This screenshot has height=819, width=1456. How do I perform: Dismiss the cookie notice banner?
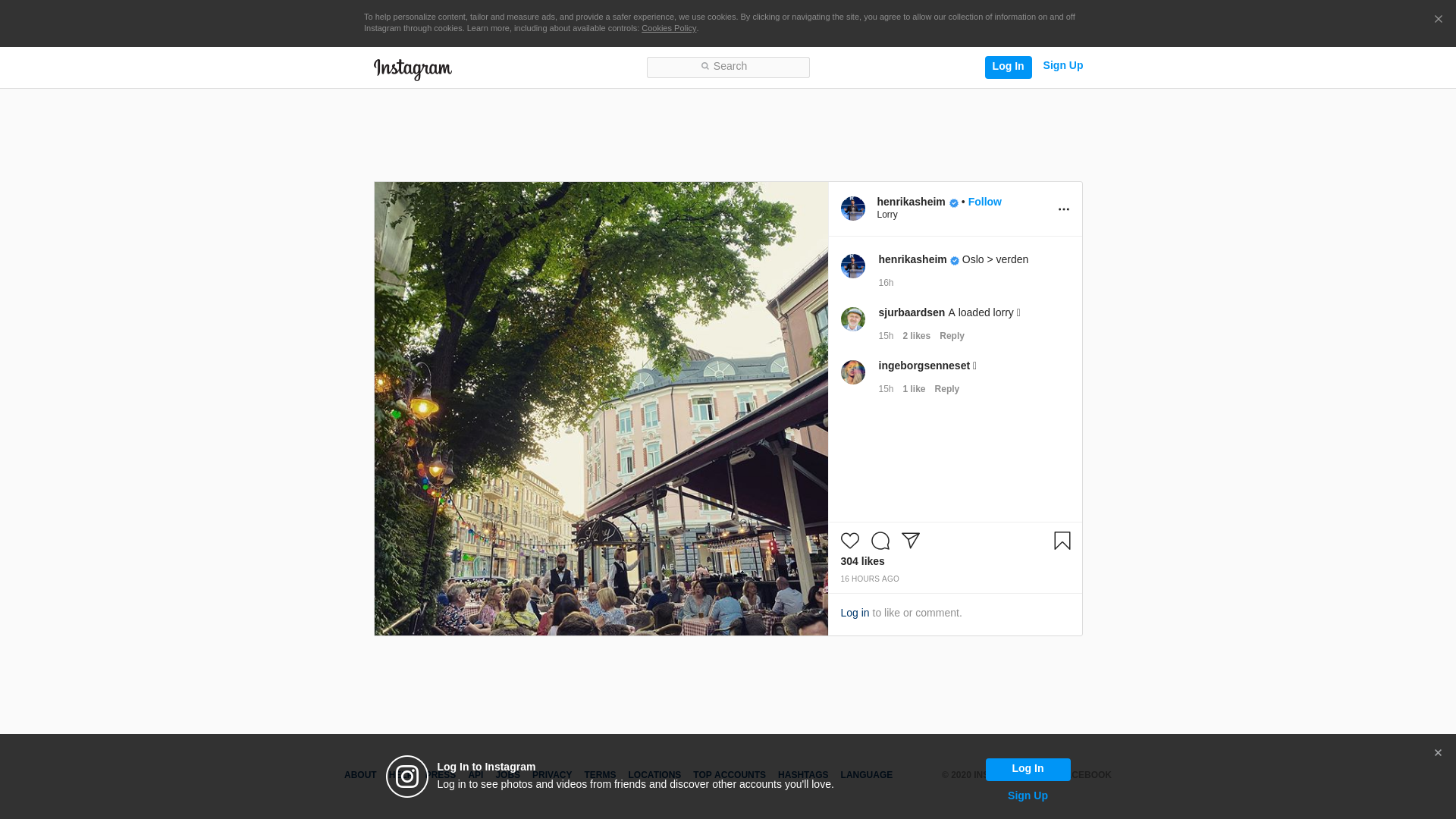[x=1438, y=20]
